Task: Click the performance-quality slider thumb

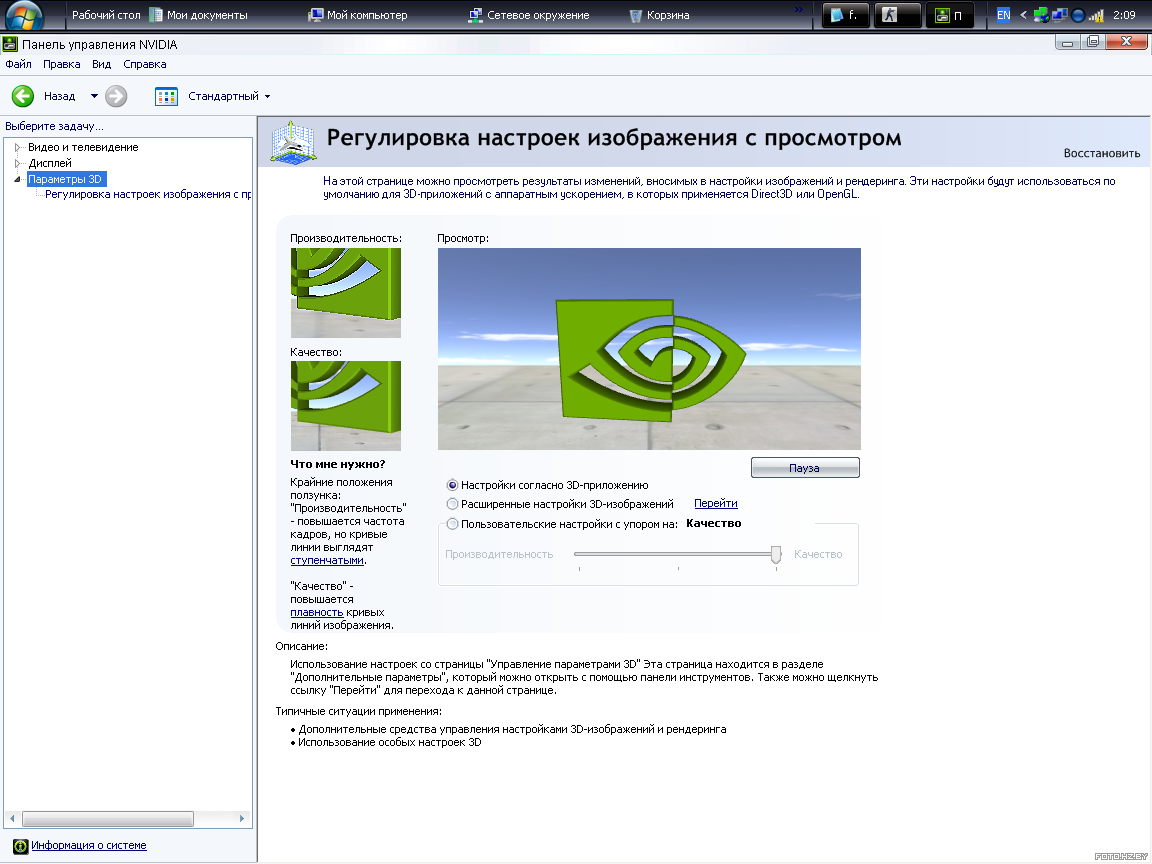Action: [x=776, y=555]
